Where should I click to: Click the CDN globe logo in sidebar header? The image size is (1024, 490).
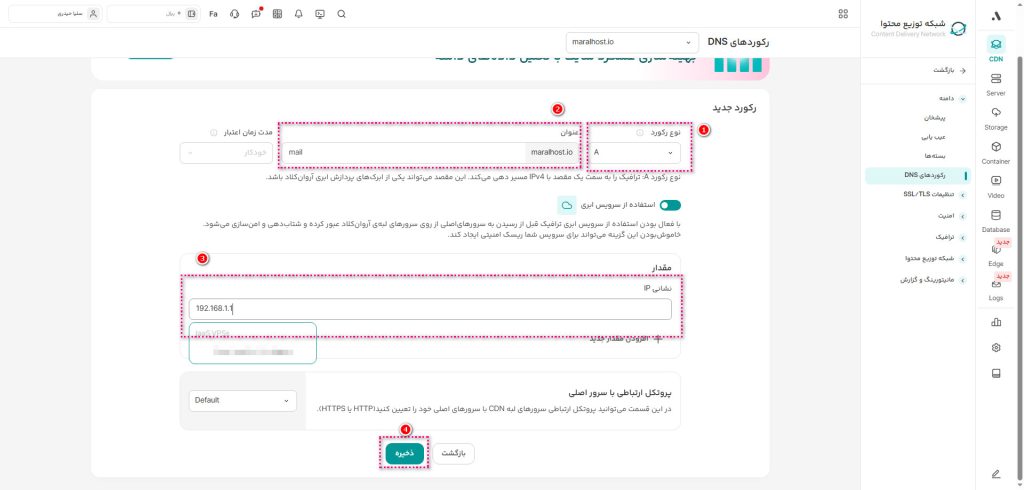pyautogui.click(x=959, y=29)
